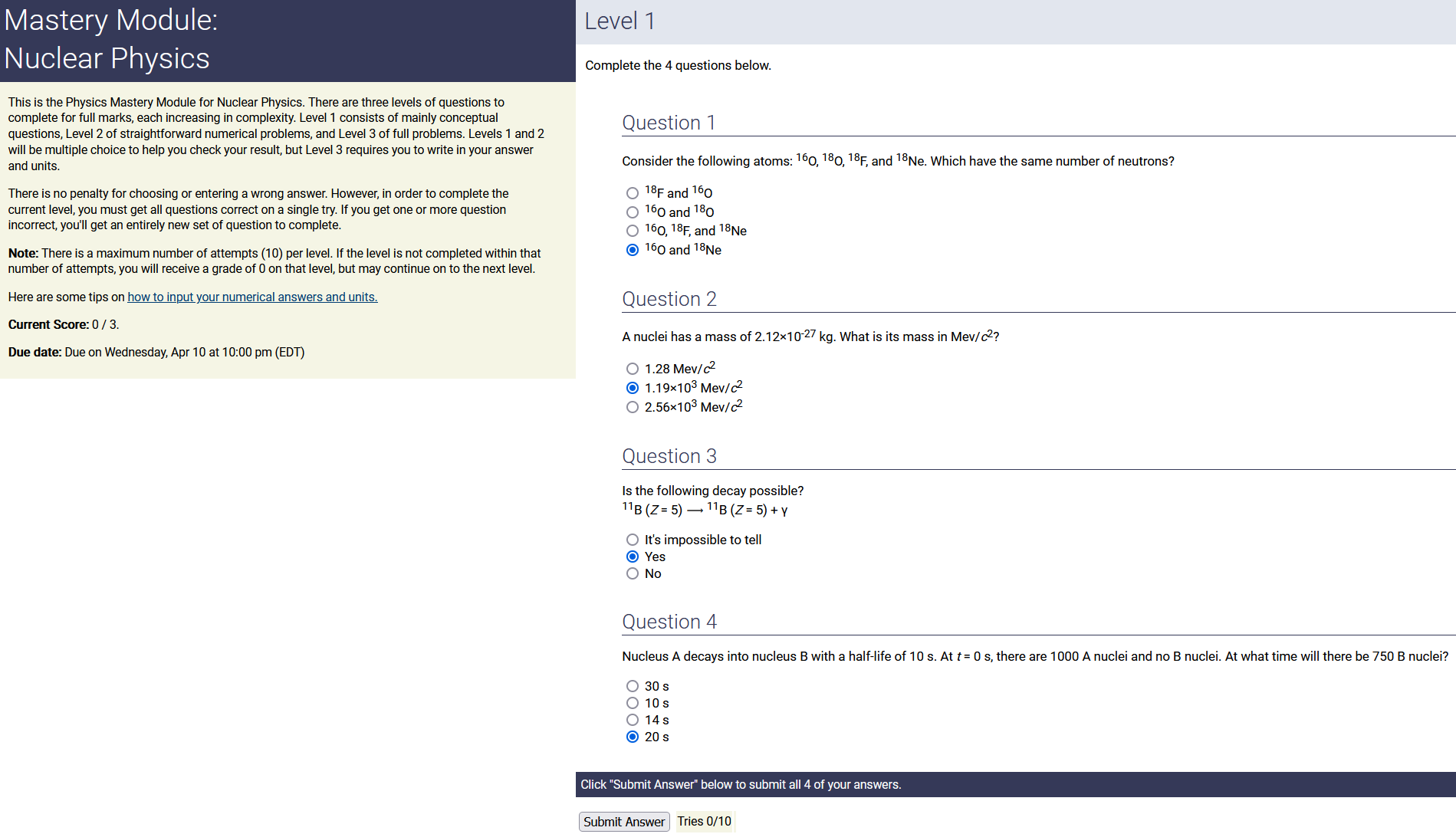Click the Submit Answer button

tap(623, 822)
